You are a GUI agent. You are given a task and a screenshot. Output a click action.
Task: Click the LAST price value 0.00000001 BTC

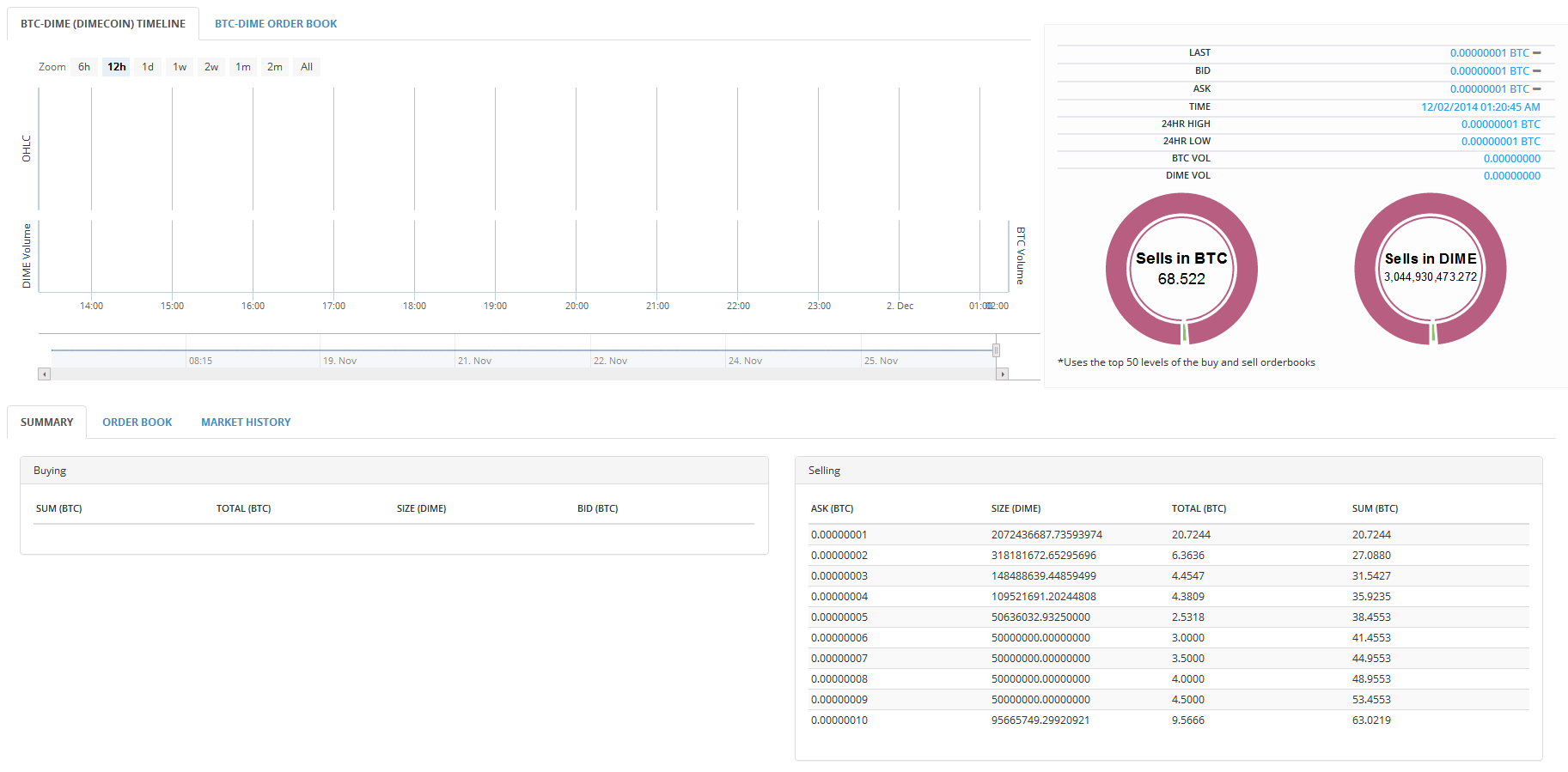pyautogui.click(x=1490, y=53)
